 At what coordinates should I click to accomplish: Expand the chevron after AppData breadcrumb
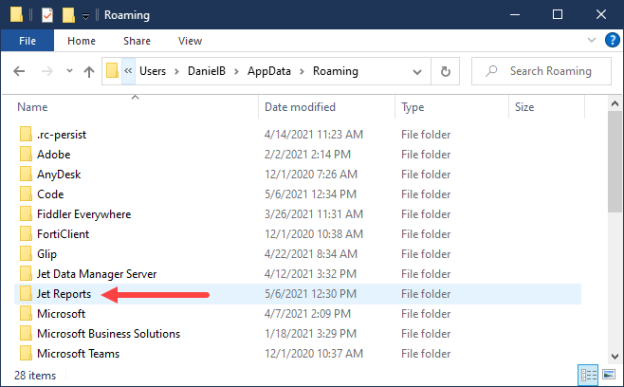coord(302,71)
